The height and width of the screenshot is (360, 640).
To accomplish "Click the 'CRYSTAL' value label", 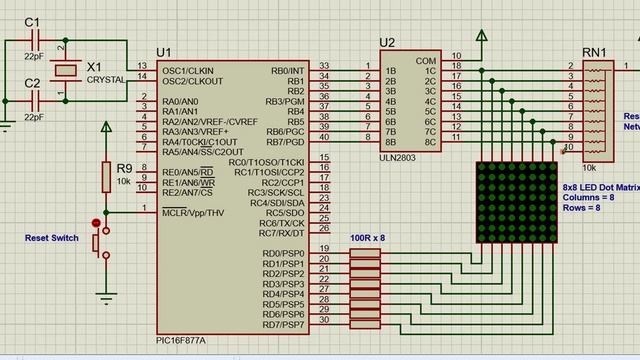I will pyautogui.click(x=106, y=80).
